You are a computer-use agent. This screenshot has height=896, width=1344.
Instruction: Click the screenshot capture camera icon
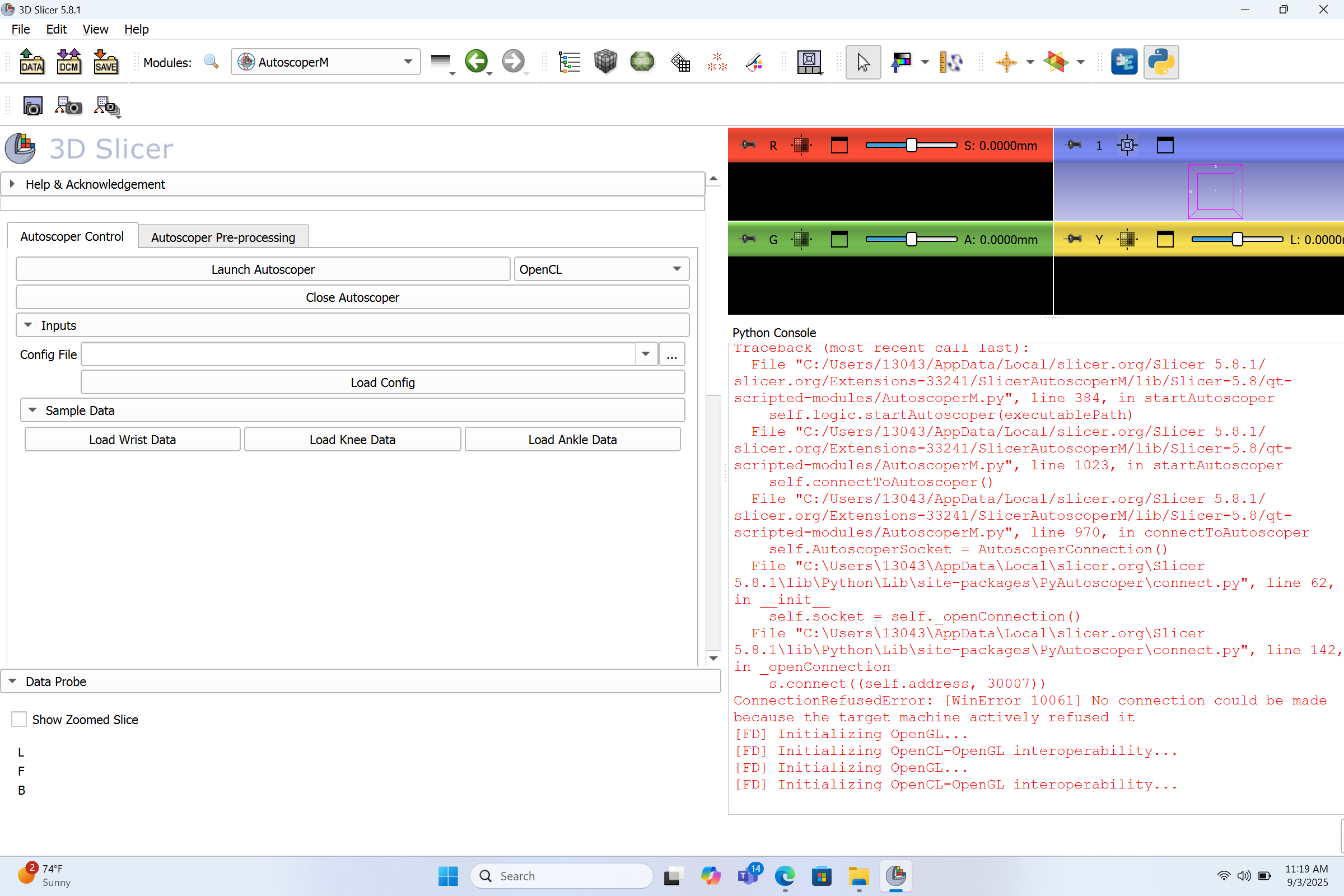32,106
